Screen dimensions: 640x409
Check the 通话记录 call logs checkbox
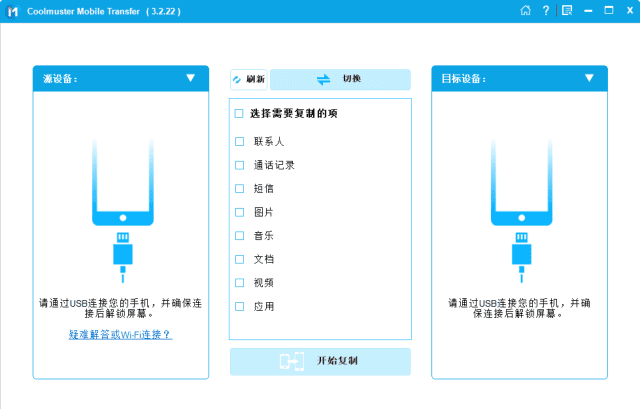point(240,165)
